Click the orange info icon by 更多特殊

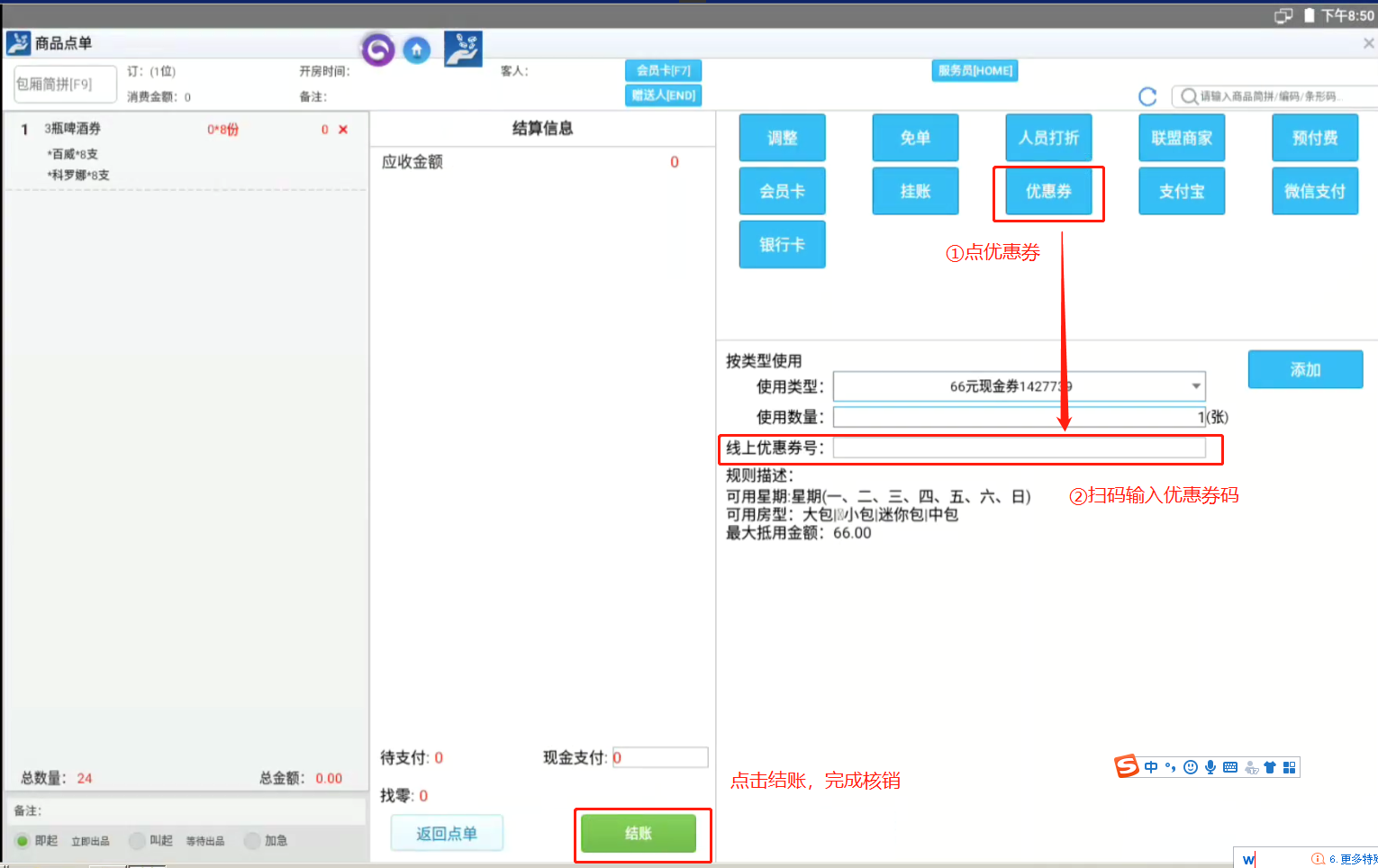pyautogui.click(x=1318, y=859)
